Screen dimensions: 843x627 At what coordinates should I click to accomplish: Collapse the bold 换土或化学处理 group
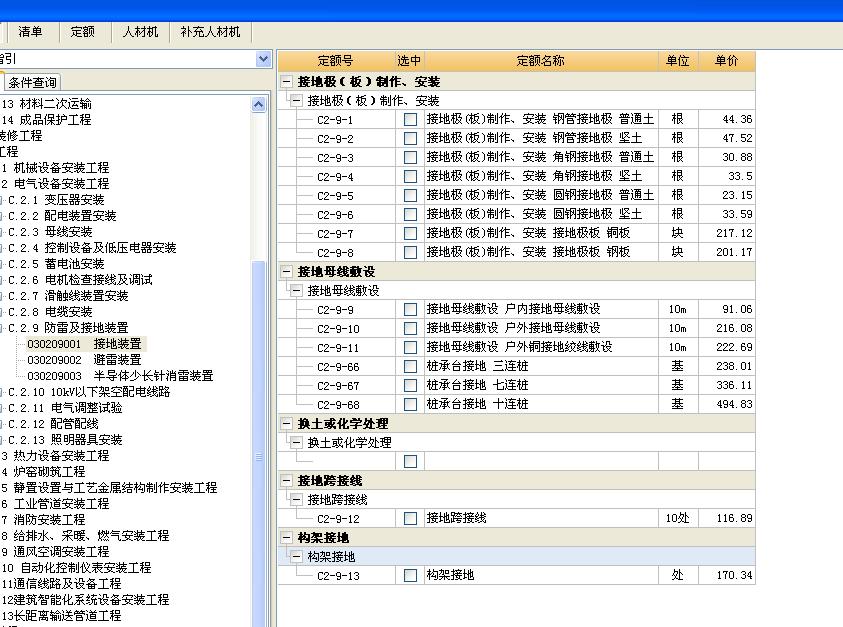287,424
